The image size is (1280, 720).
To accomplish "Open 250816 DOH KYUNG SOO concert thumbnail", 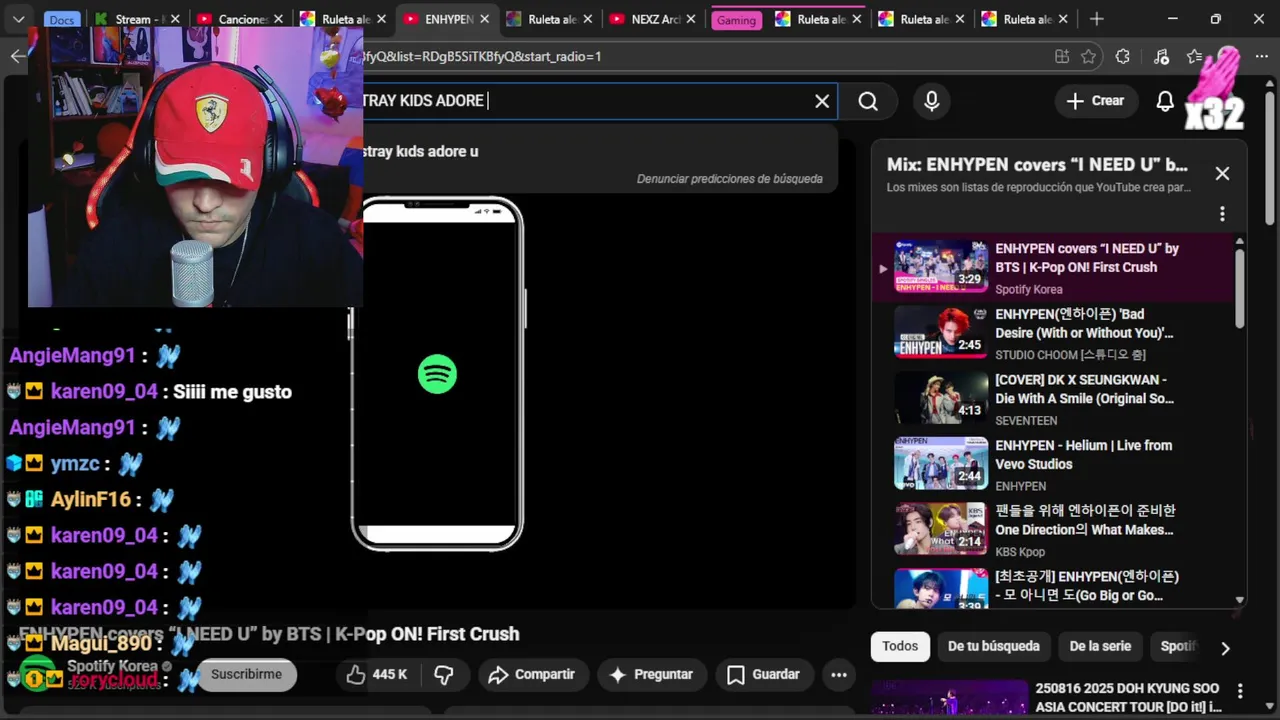I will pos(949,698).
